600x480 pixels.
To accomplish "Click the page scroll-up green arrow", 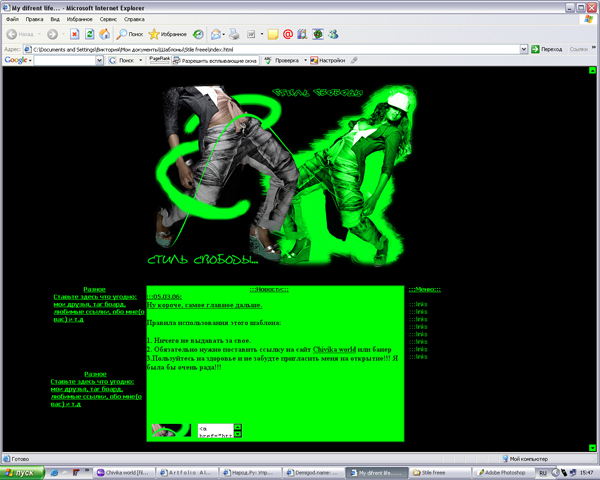I will click(x=592, y=70).
